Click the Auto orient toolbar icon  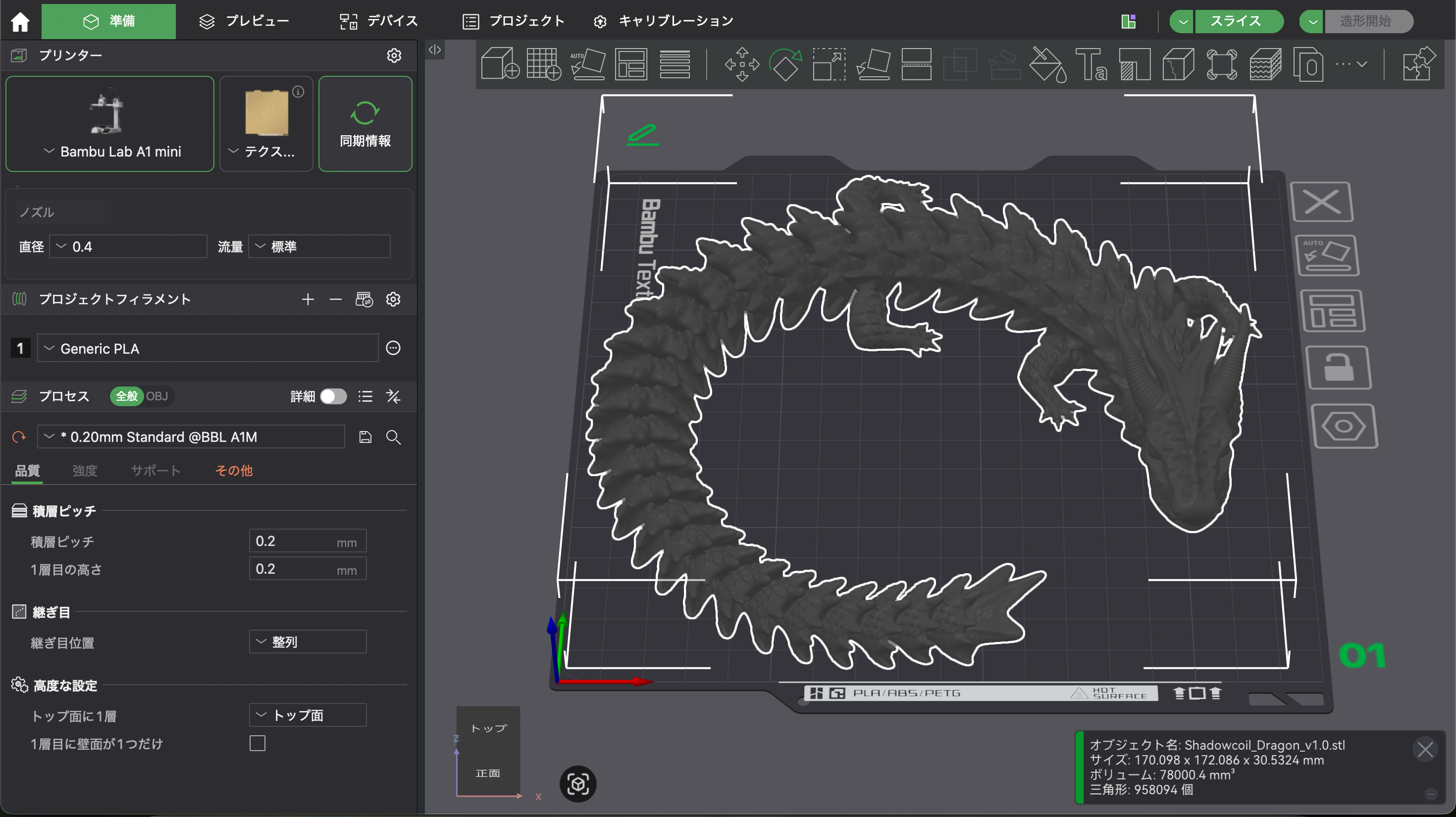(588, 64)
